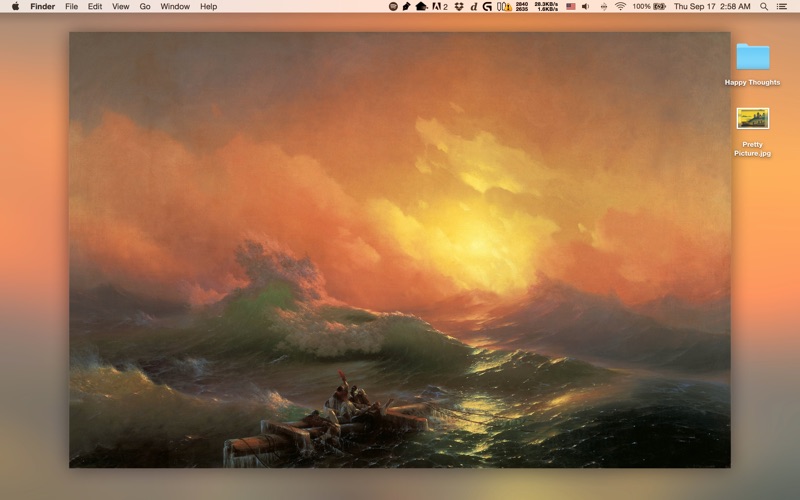Click the date and time display

pyautogui.click(x=712, y=7)
